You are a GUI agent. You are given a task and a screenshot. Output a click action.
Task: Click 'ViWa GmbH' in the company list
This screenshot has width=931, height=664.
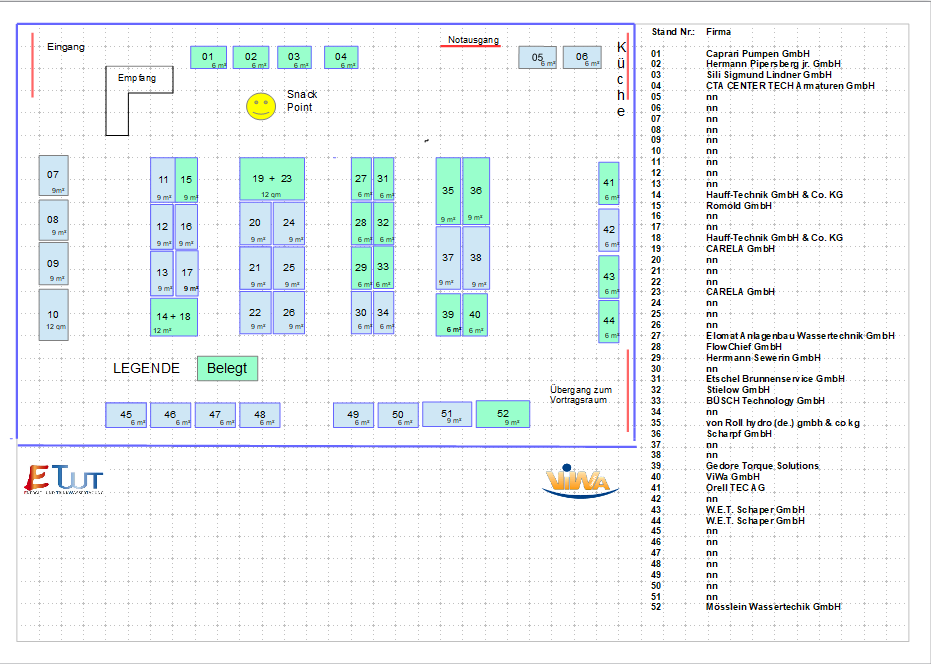point(733,477)
